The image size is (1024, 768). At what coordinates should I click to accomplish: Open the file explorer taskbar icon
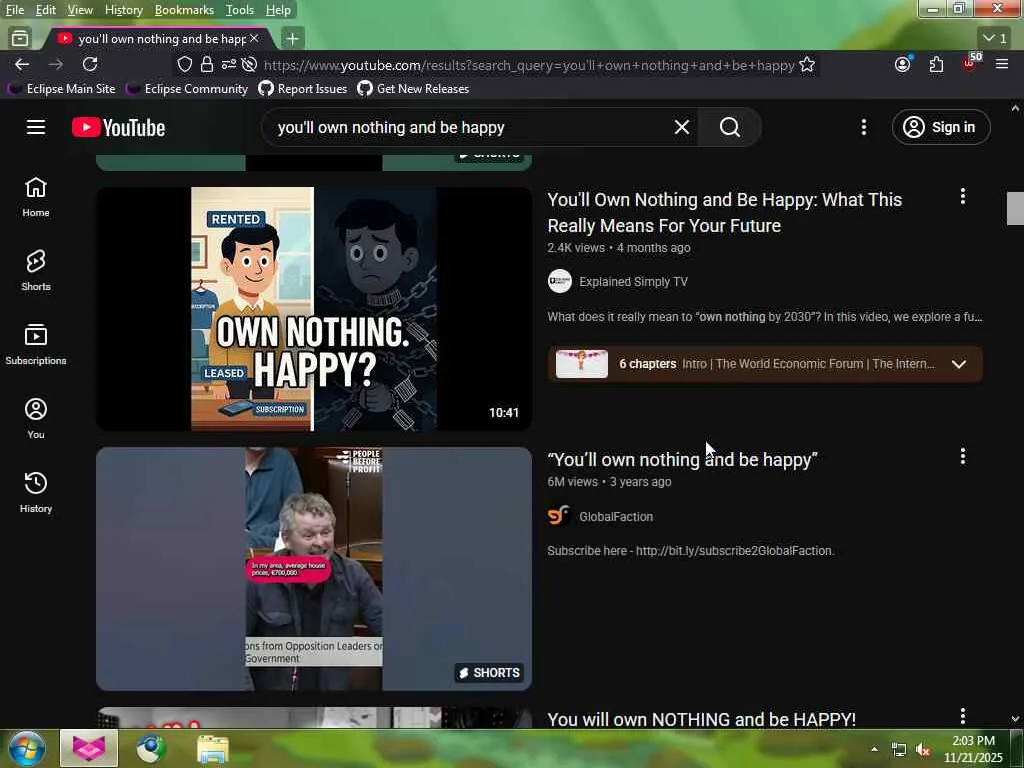(213, 748)
